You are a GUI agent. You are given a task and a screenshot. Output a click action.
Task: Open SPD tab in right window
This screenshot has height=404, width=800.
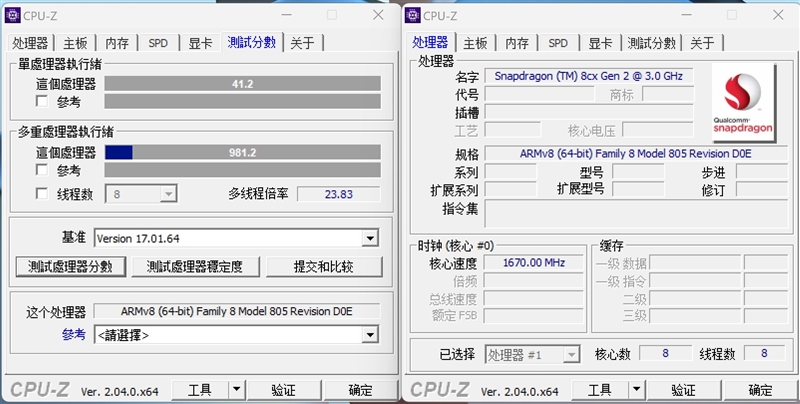coord(558,43)
